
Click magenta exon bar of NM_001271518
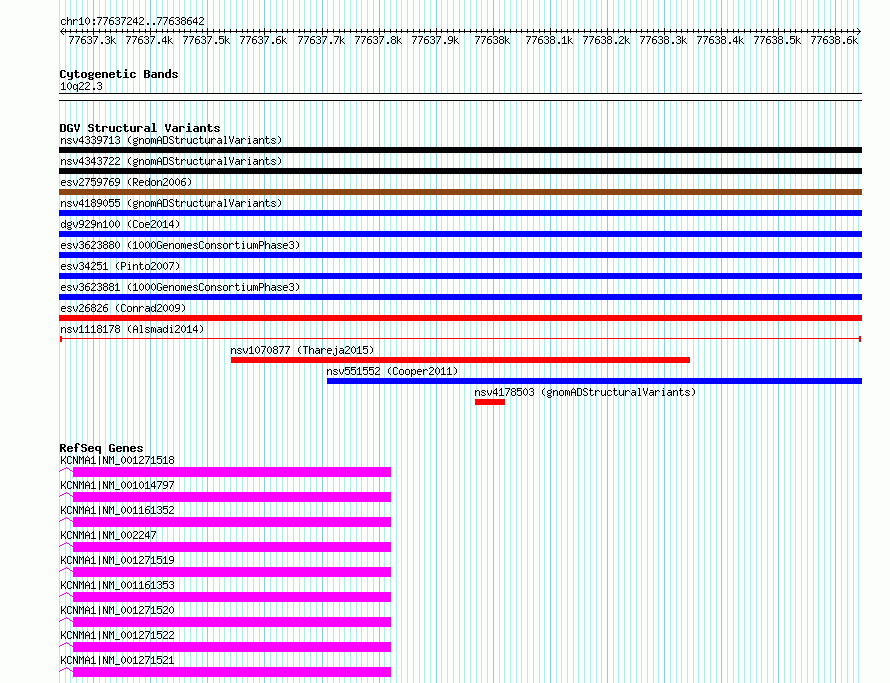232,472
